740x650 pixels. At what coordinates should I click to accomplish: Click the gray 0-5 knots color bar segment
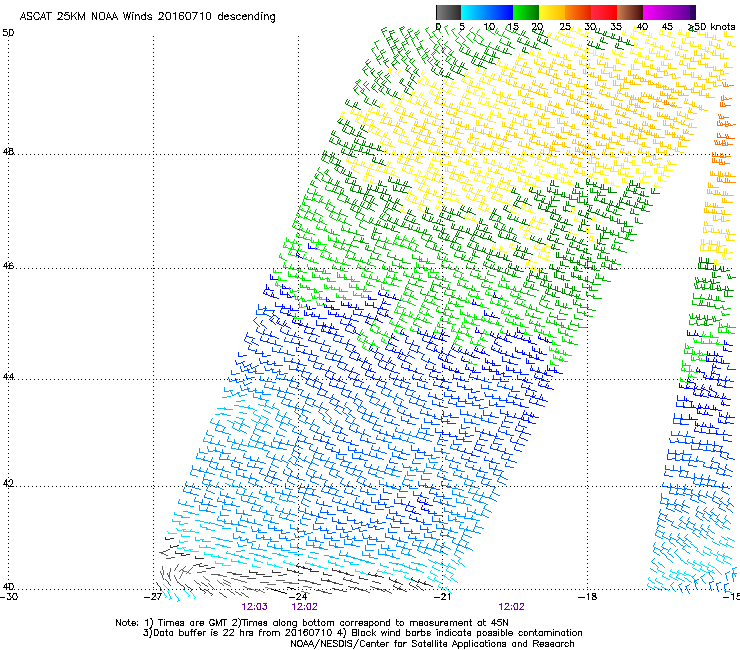(x=448, y=12)
